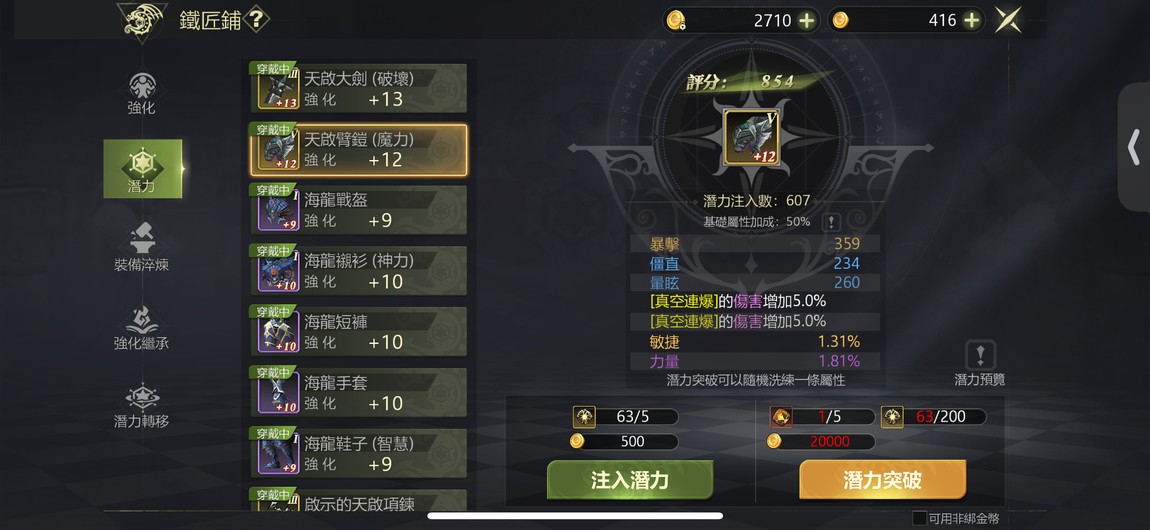This screenshot has height=530, width=1150.
Task: Select 海龍鞋子 (智慧) equipment entry
Action: 358,453
